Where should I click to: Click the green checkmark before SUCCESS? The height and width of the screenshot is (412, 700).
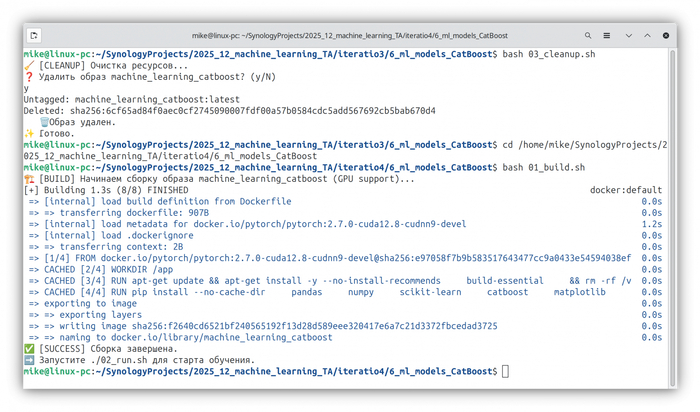point(28,348)
